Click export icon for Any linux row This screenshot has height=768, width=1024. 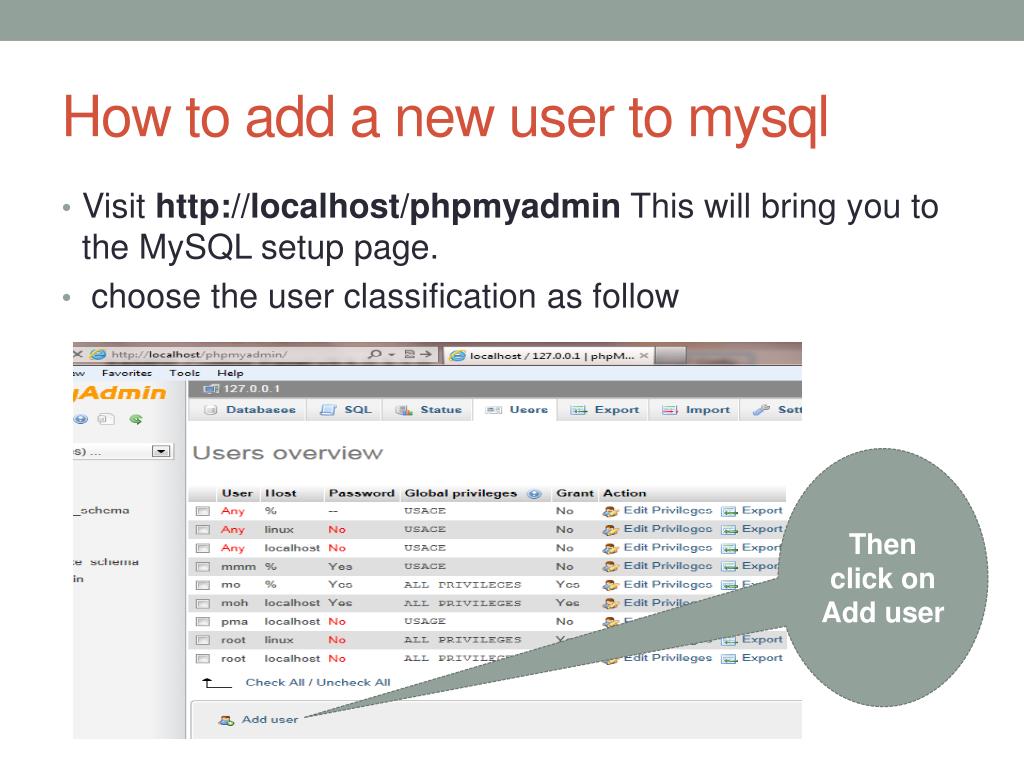coord(729,530)
